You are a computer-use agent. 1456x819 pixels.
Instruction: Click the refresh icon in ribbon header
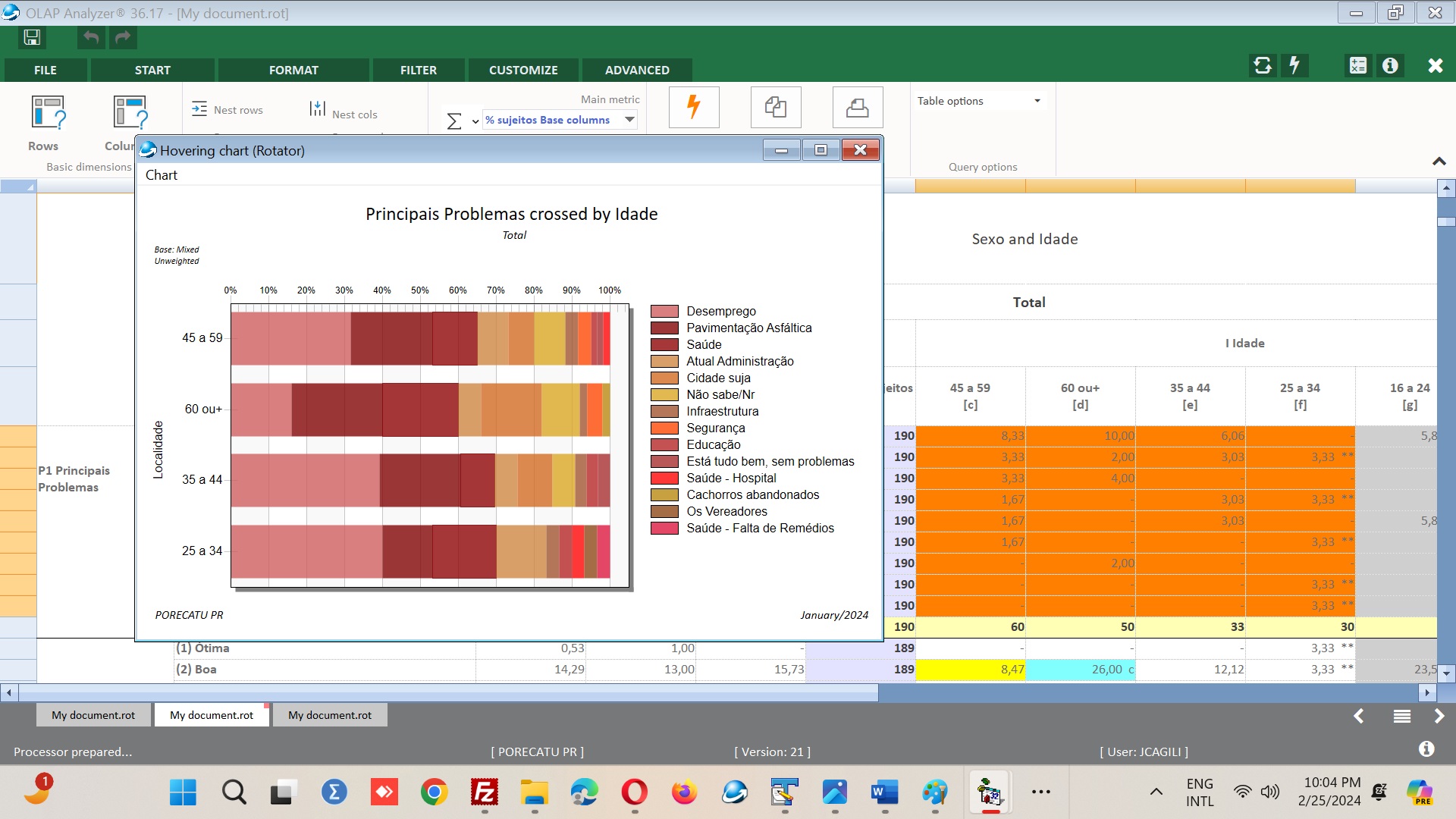[x=1263, y=66]
